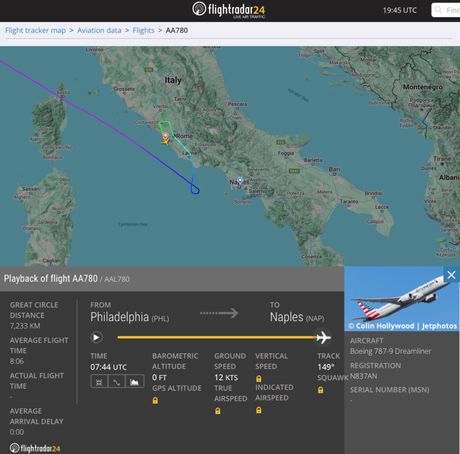This screenshot has width=460, height=454.
Task: Click the search magnifier icon
Action: point(439,10)
